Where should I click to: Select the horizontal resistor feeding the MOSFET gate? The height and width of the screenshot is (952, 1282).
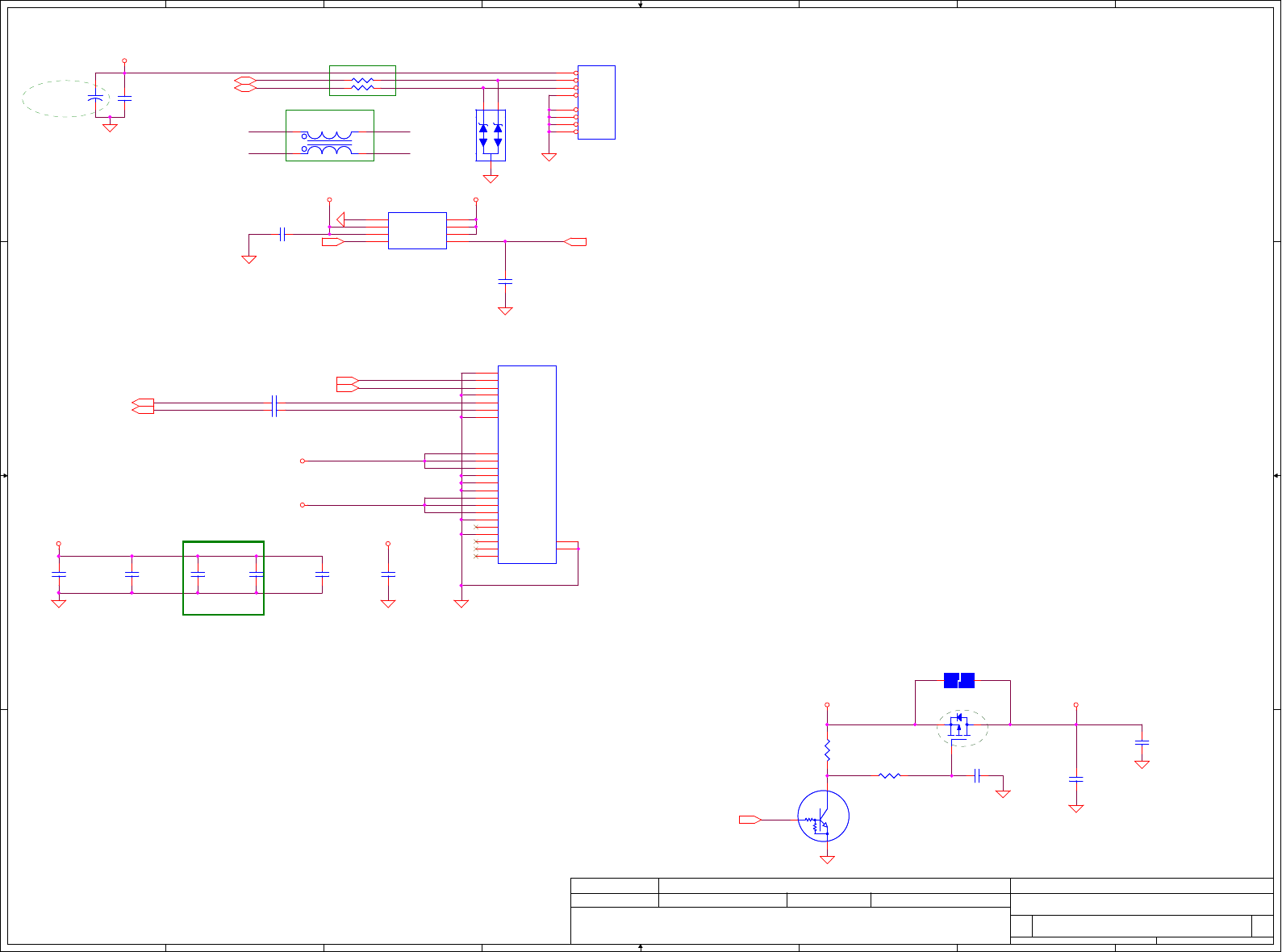889,775
